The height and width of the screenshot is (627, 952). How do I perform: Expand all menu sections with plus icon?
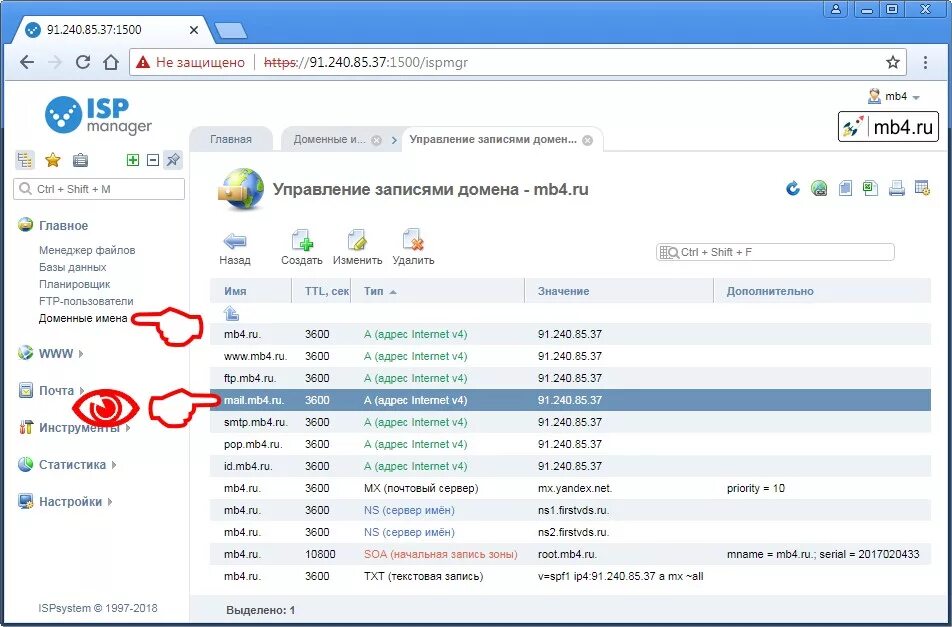click(x=132, y=160)
